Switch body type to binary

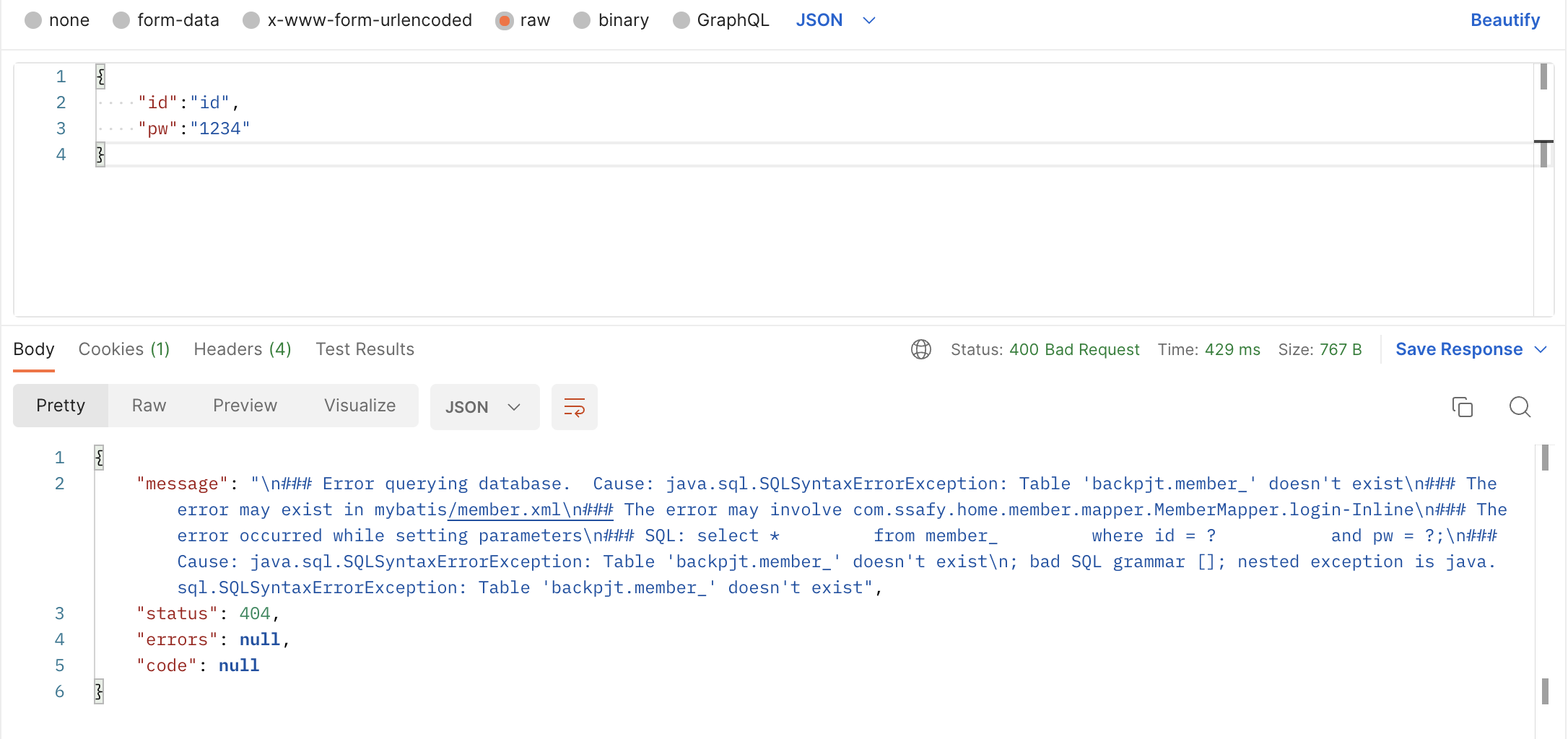(x=582, y=20)
